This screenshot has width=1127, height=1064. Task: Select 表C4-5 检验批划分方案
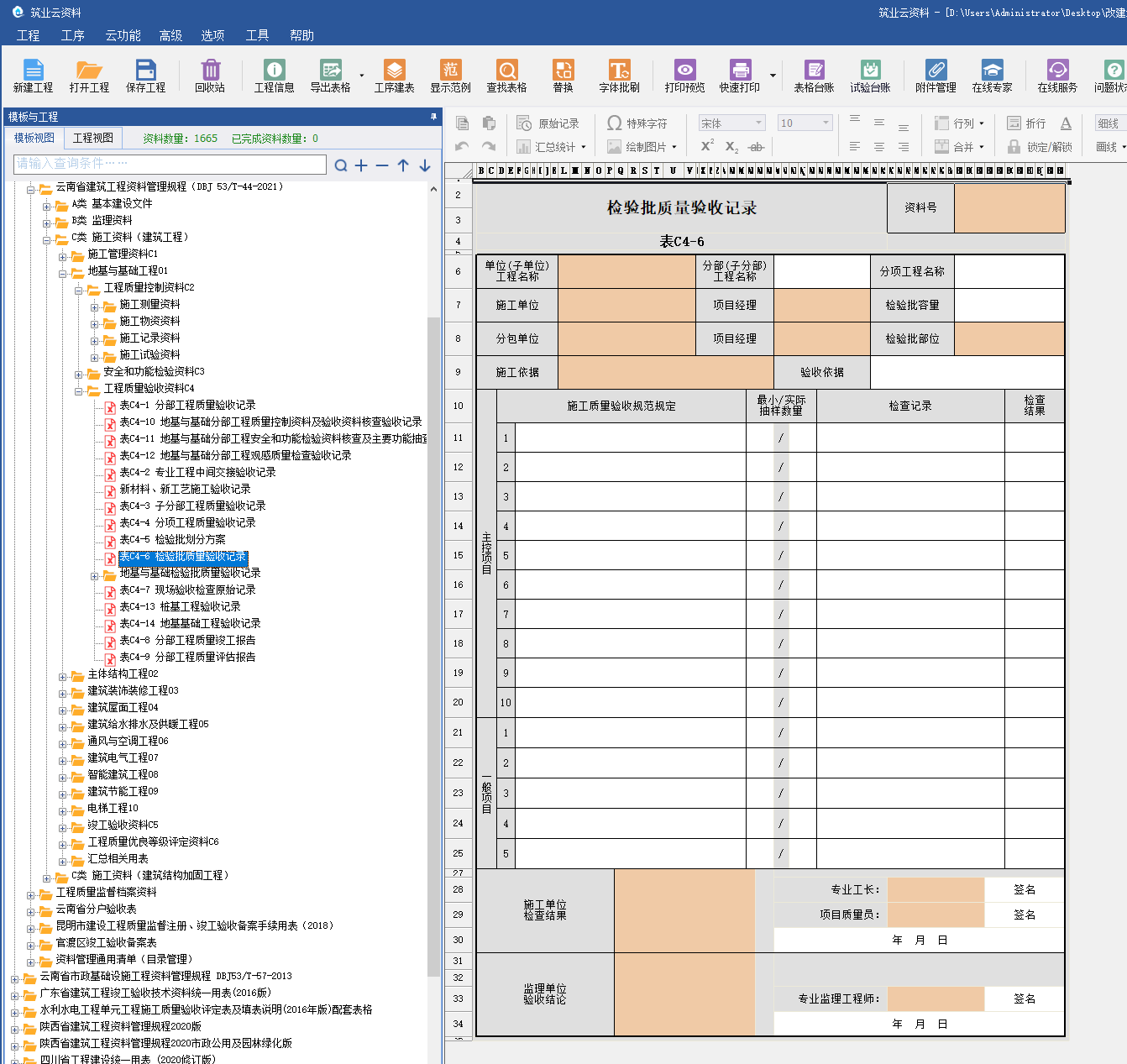172,539
